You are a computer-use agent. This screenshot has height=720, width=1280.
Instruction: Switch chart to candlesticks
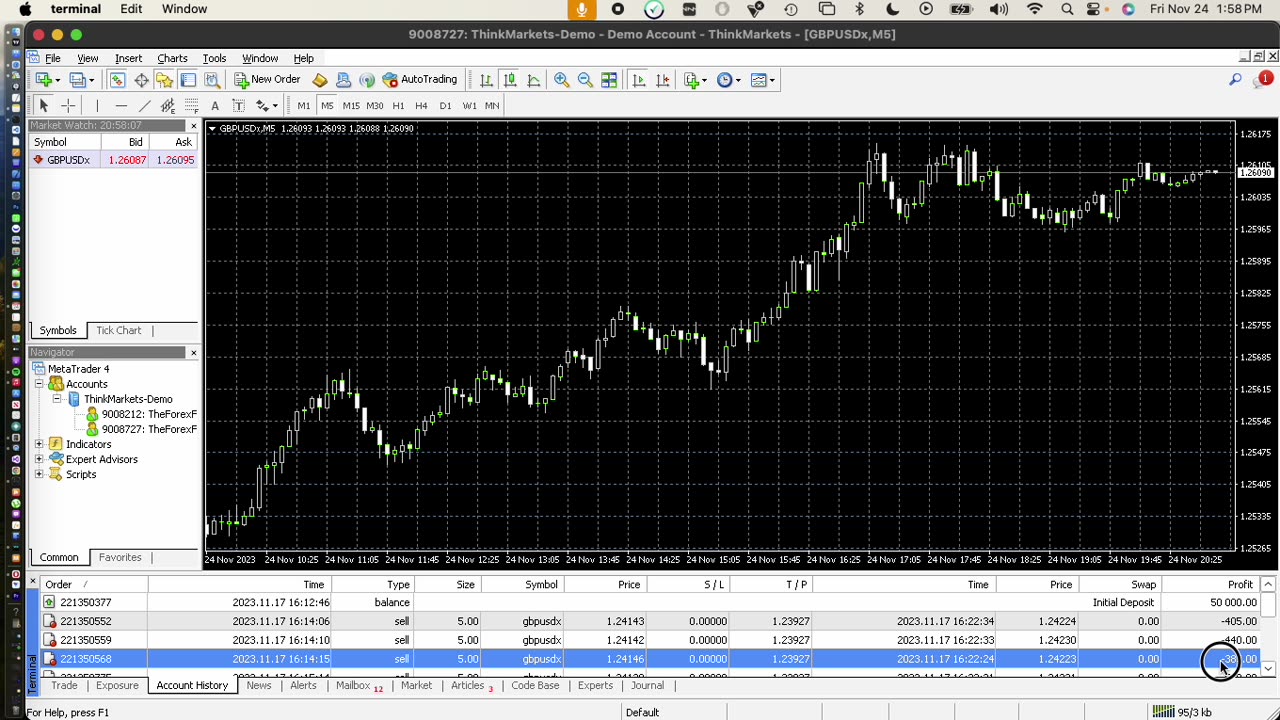coord(510,80)
